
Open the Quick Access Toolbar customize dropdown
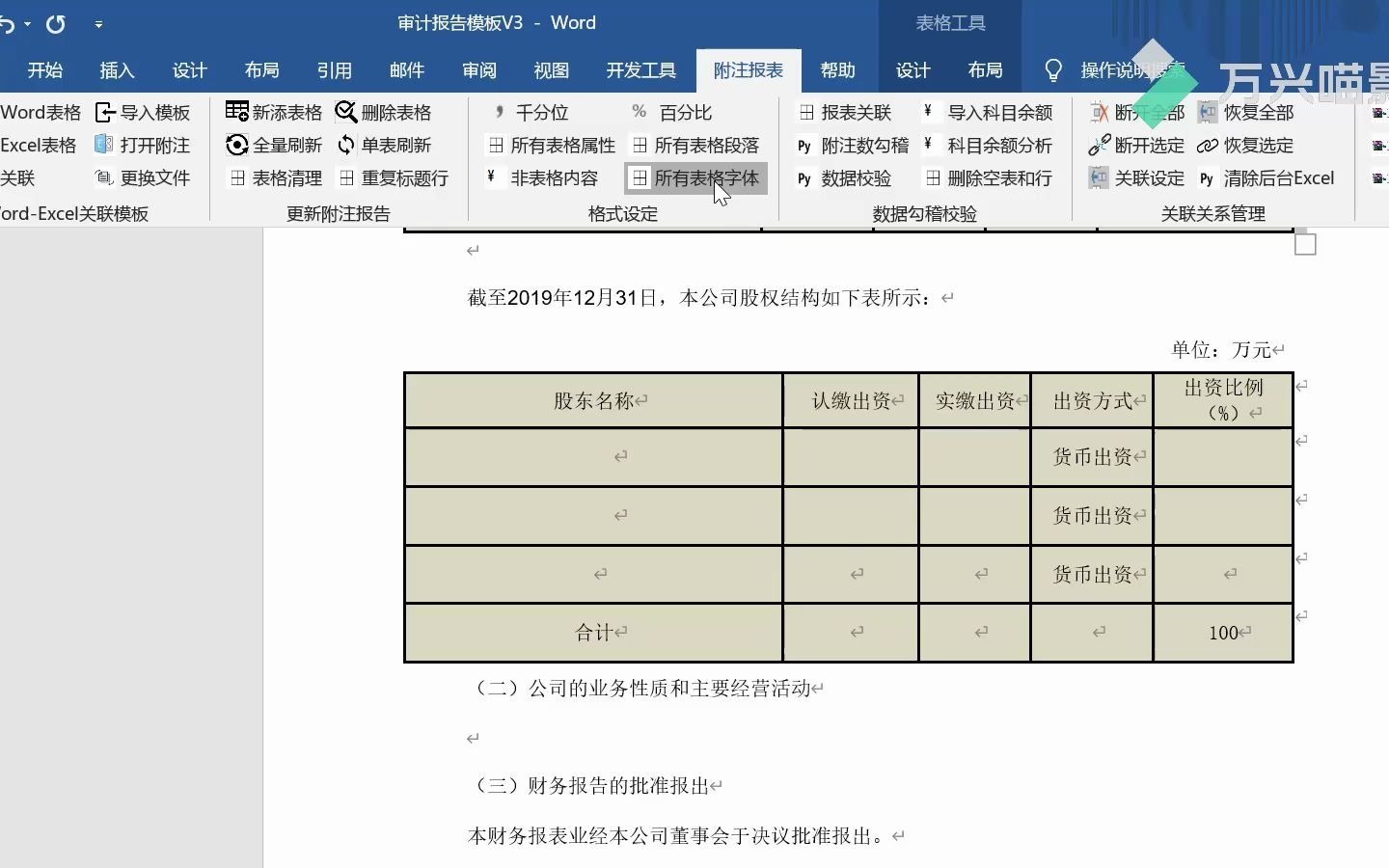(x=98, y=24)
